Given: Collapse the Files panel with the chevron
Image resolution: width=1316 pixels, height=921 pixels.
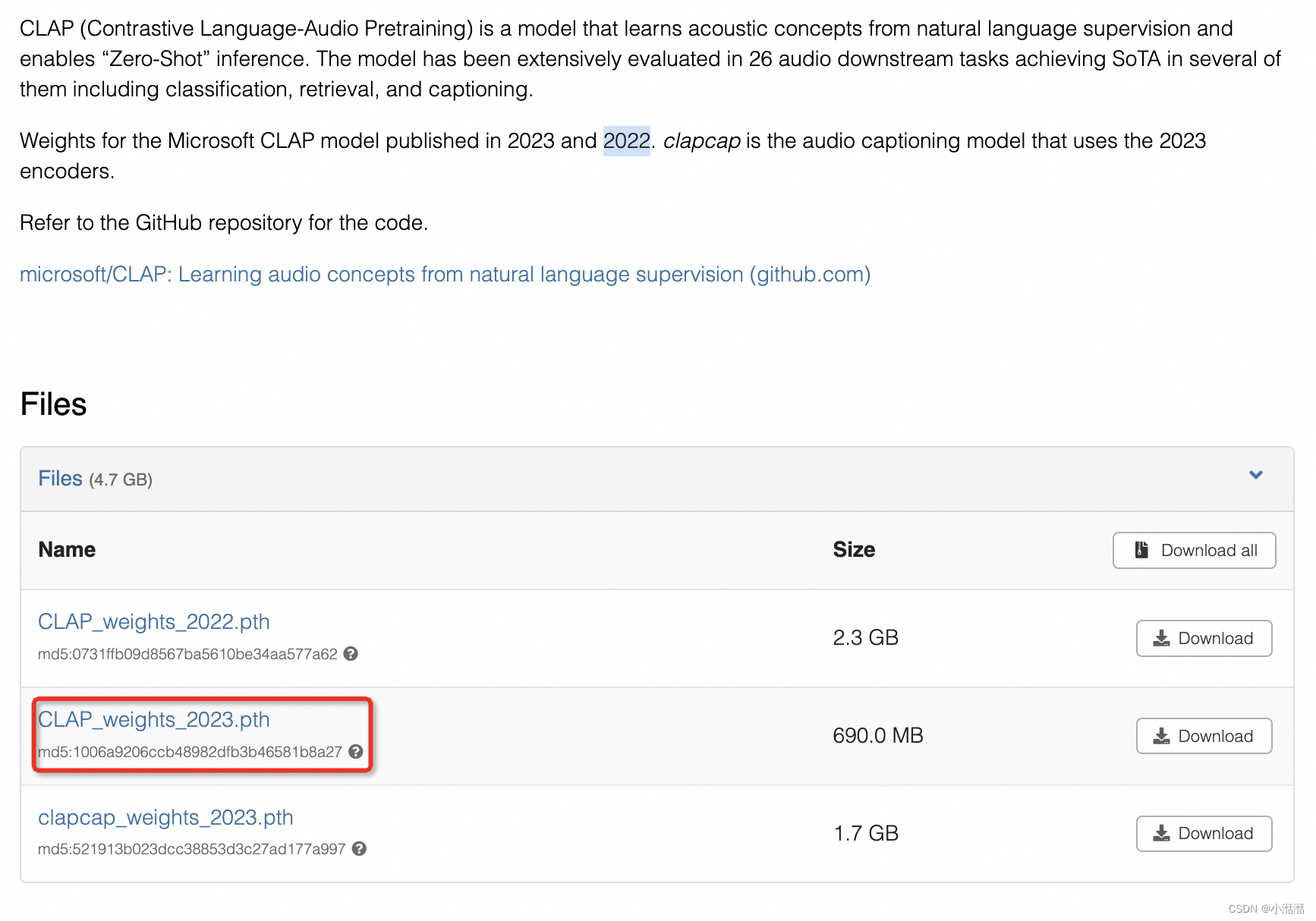Looking at the screenshot, I should [x=1256, y=475].
